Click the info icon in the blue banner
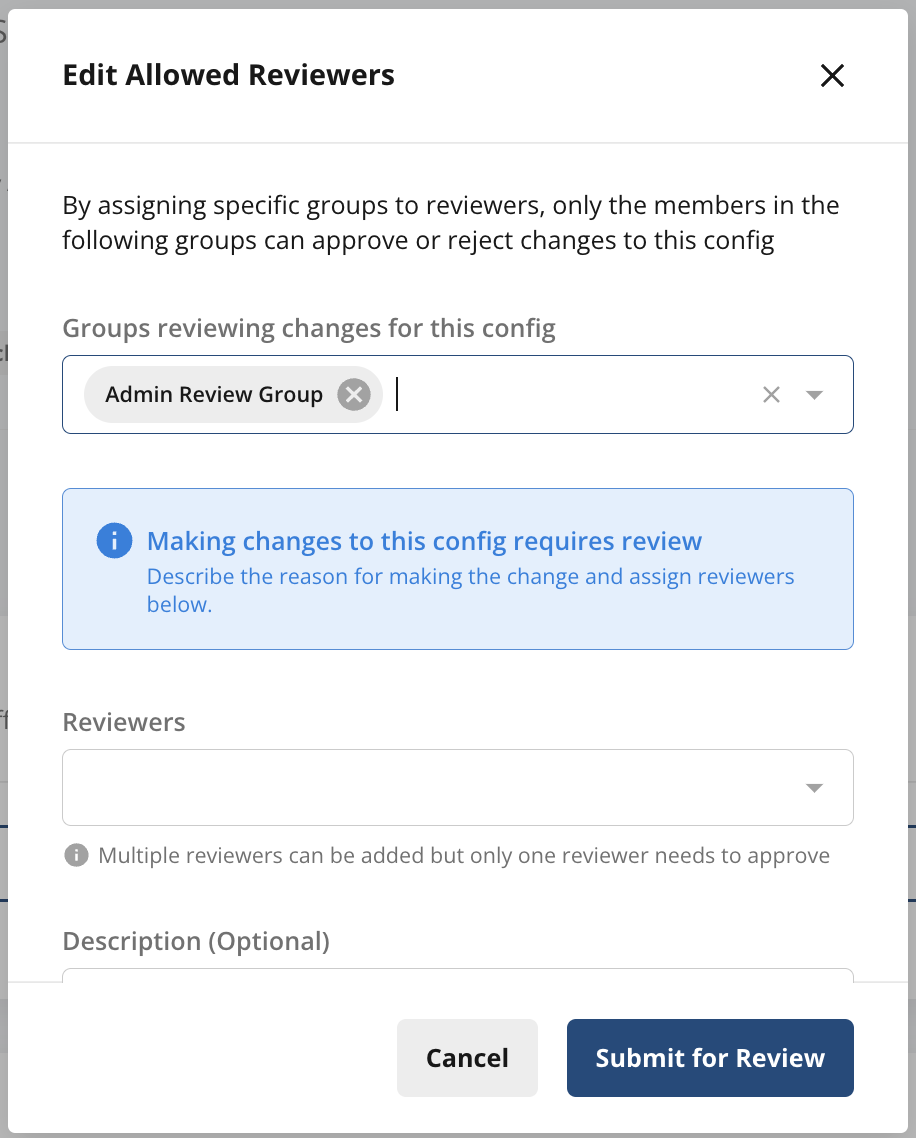The width and height of the screenshot is (916, 1138). (x=114, y=540)
